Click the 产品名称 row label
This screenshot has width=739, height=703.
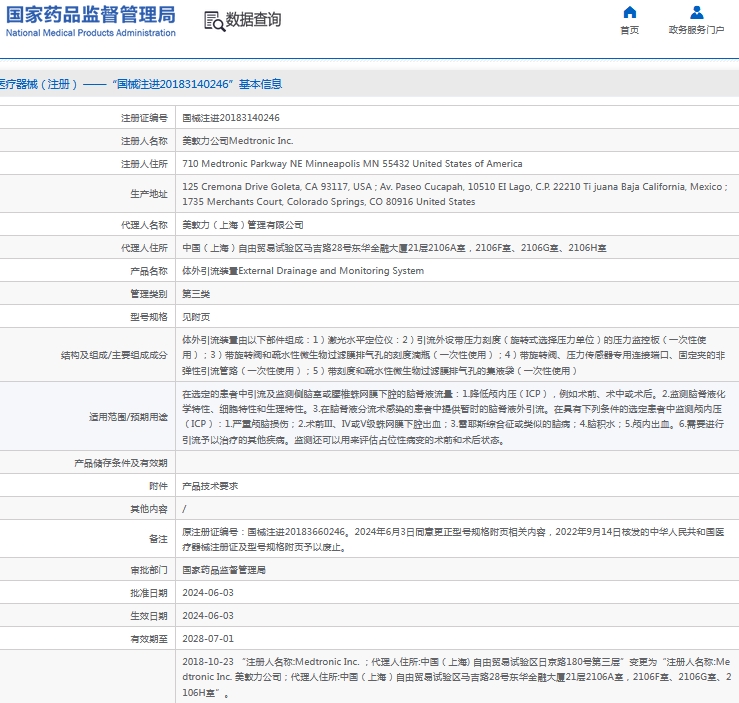[x=149, y=271]
